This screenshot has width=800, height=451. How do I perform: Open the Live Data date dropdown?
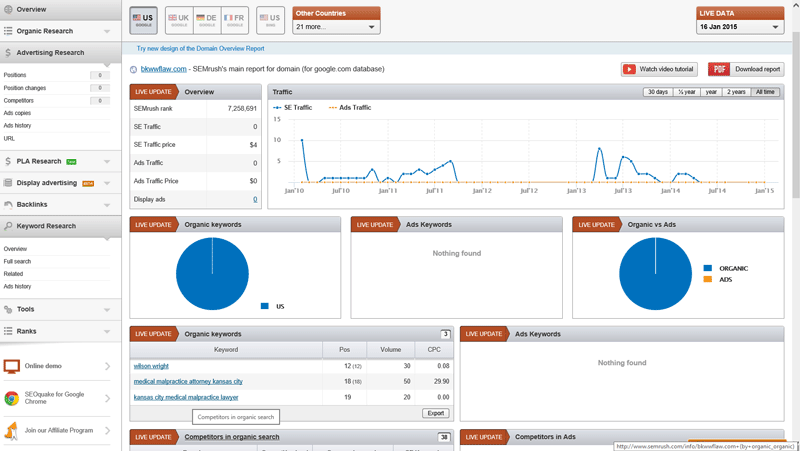[x=740, y=27]
